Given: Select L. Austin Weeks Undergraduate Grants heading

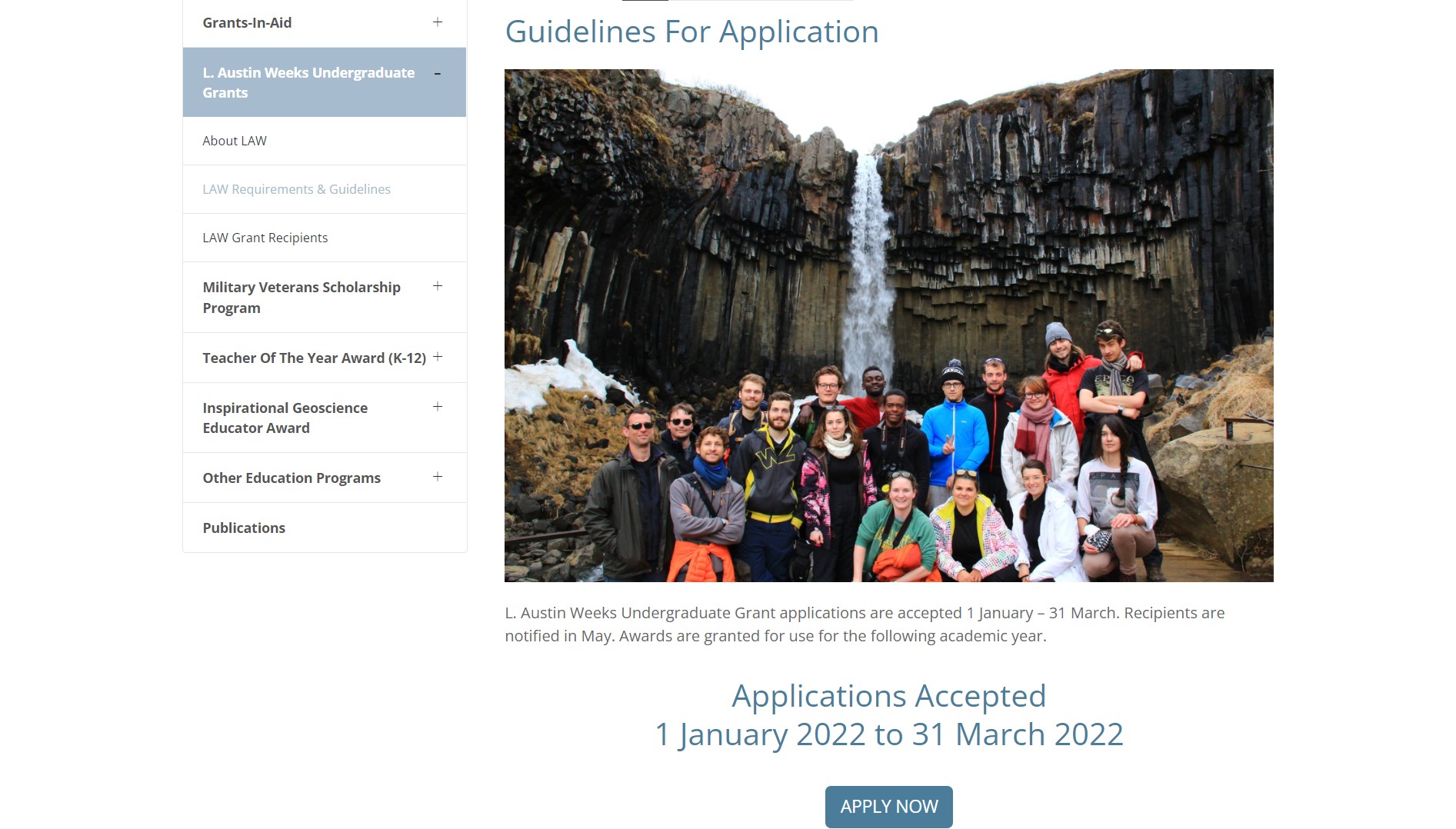Looking at the screenshot, I should pyautogui.click(x=308, y=82).
